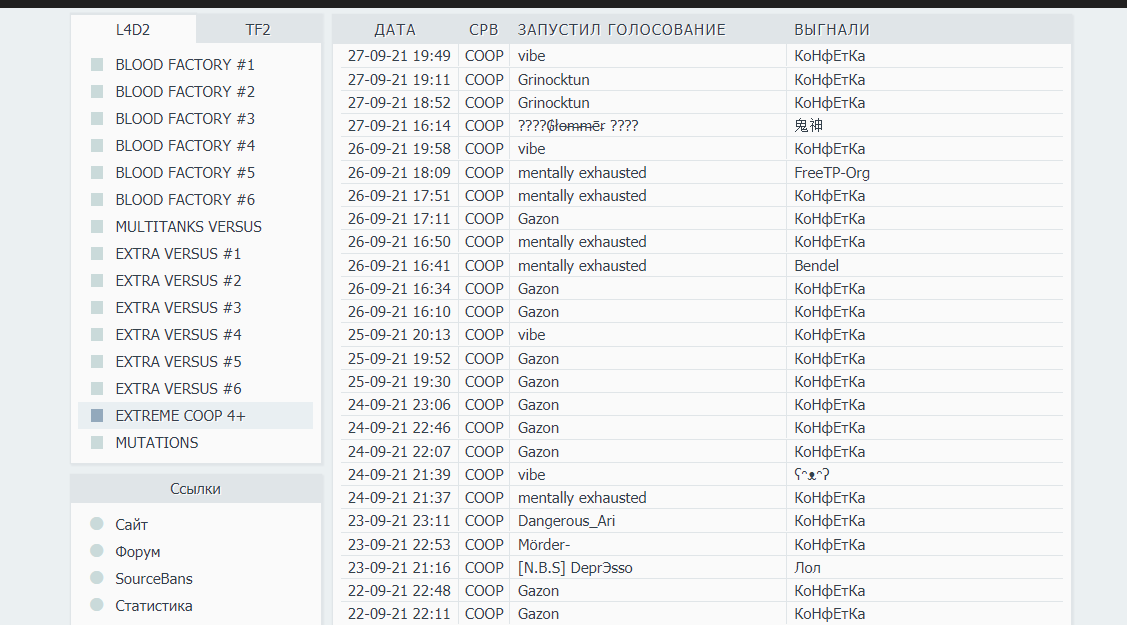This screenshot has height=625, width=1127.
Task: Click FreeTP-Org in kicked column
Action: click(832, 173)
